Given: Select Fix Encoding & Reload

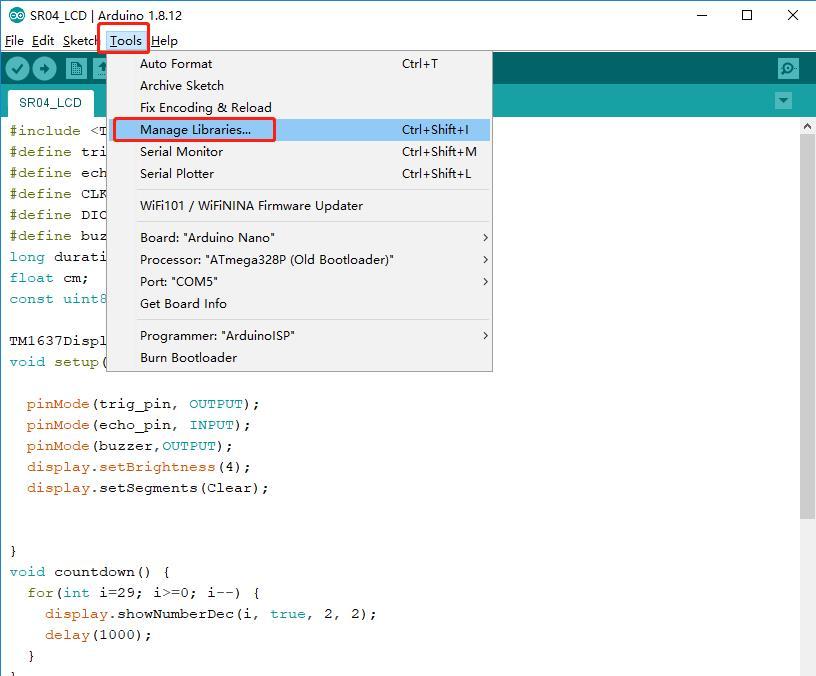Looking at the screenshot, I should tap(299, 107).
